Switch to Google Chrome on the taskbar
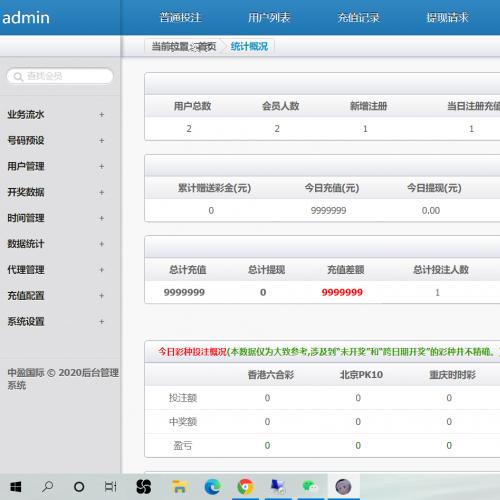The height and width of the screenshot is (500, 500). coord(245,487)
